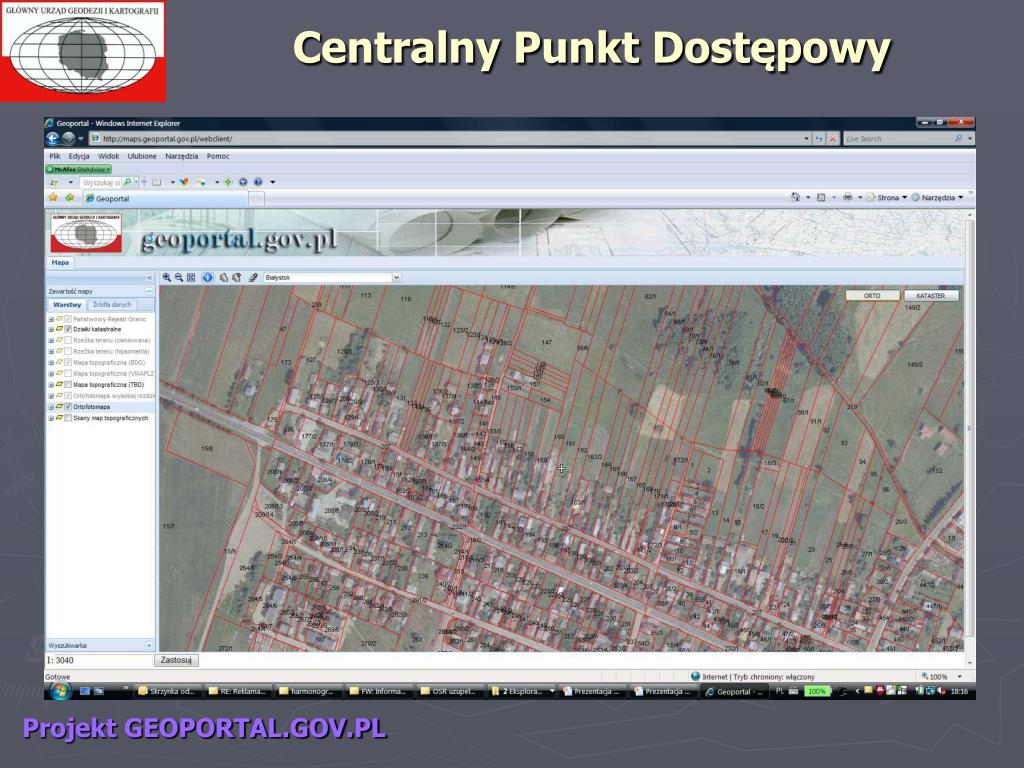Select the Mapa page tab

tap(60, 263)
